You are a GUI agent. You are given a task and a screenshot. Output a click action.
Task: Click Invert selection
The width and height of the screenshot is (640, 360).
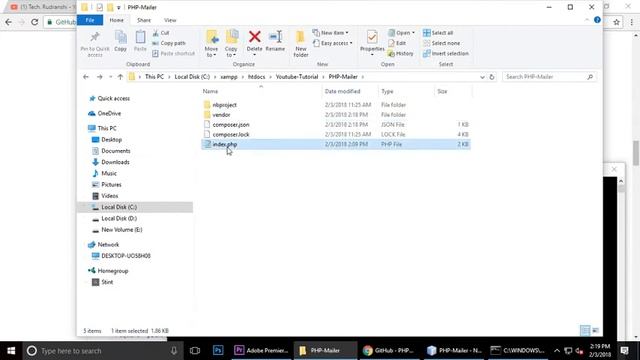point(446,53)
